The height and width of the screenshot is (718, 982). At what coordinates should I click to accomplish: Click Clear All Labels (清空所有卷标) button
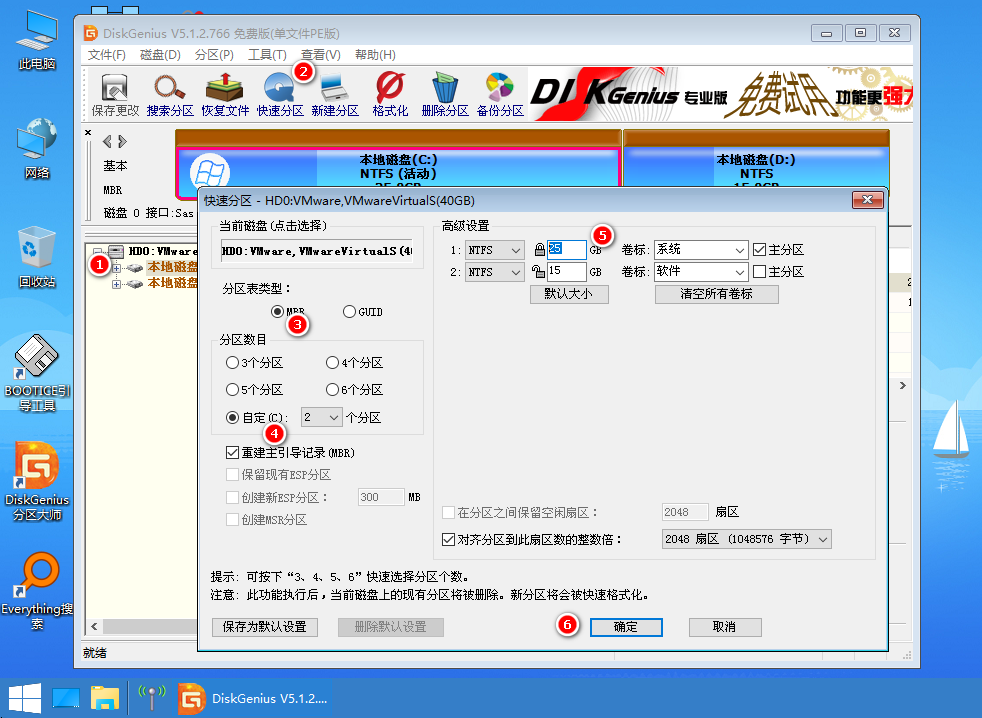[x=716, y=294]
